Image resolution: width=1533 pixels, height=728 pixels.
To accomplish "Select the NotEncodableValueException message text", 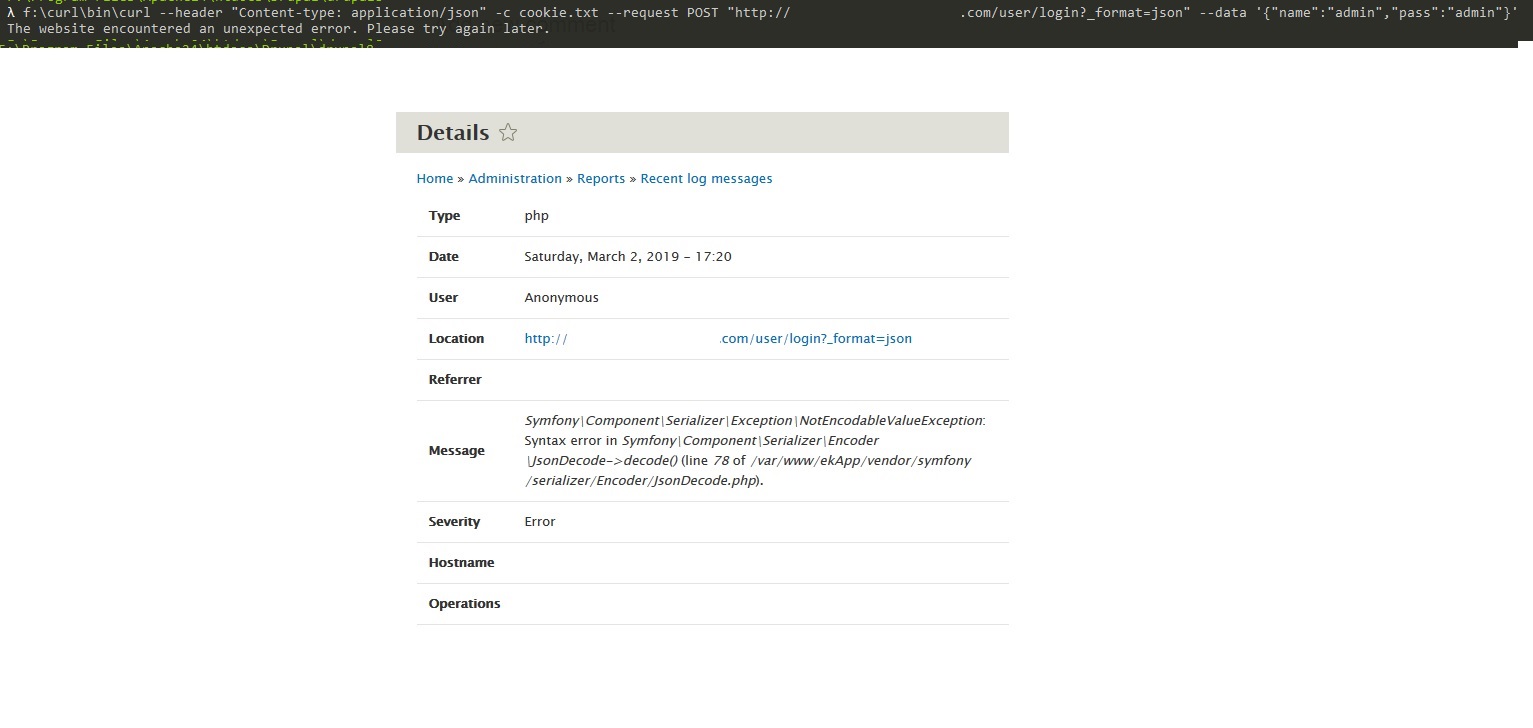I will click(x=755, y=451).
